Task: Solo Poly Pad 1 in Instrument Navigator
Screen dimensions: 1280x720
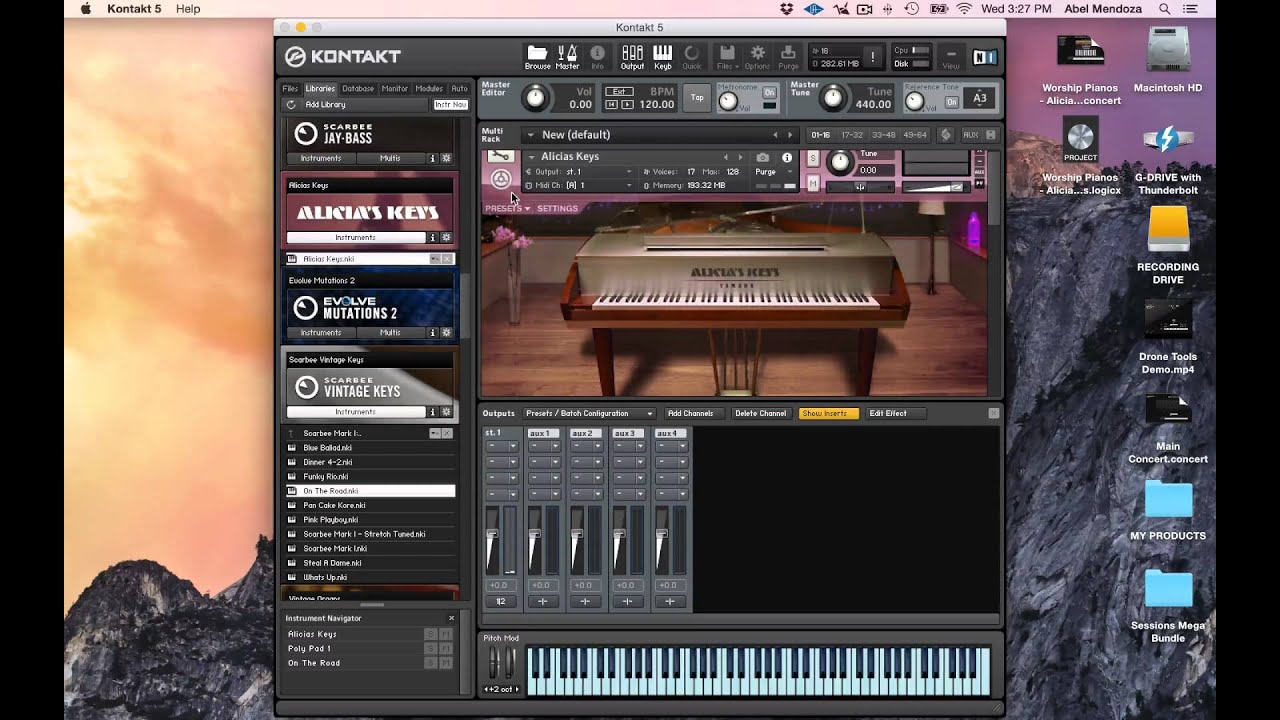Action: [x=430, y=649]
